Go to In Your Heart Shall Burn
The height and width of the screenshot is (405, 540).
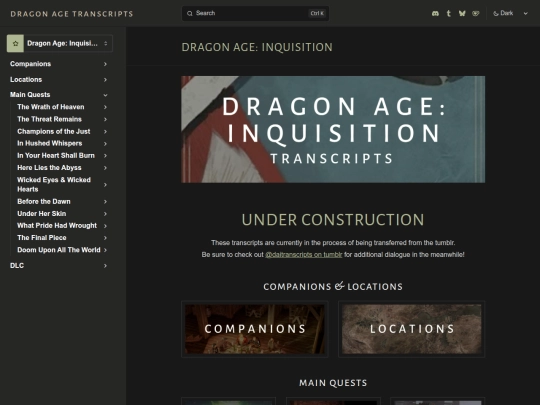click(56, 156)
